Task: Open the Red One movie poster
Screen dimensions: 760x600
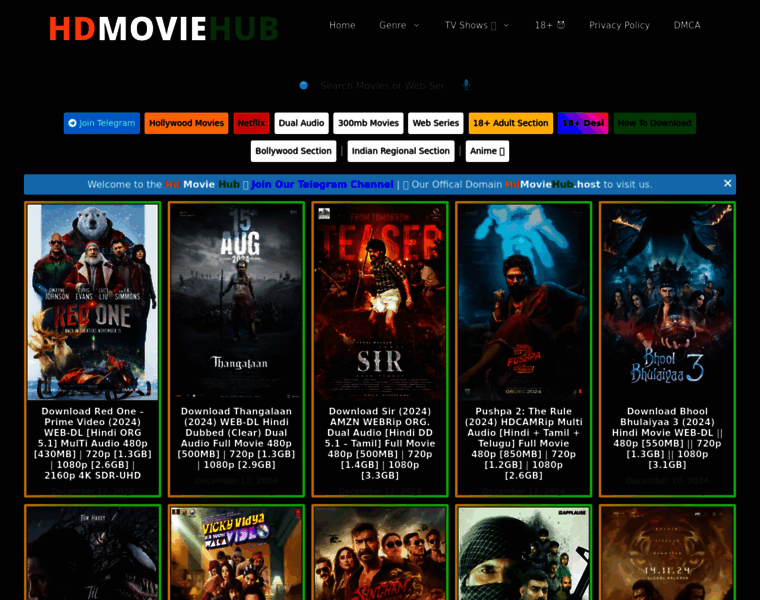Action: [93, 302]
